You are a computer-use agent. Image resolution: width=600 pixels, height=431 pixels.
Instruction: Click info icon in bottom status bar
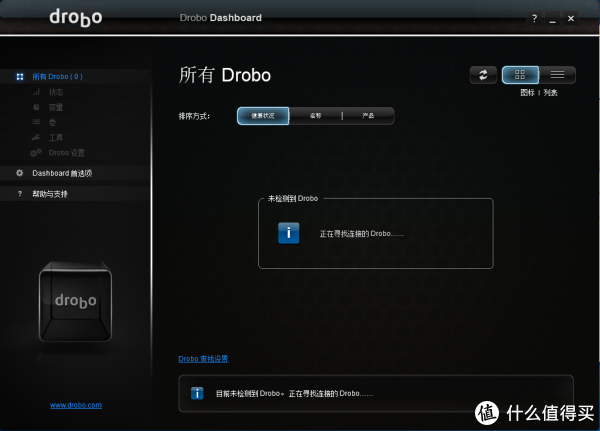[197, 393]
